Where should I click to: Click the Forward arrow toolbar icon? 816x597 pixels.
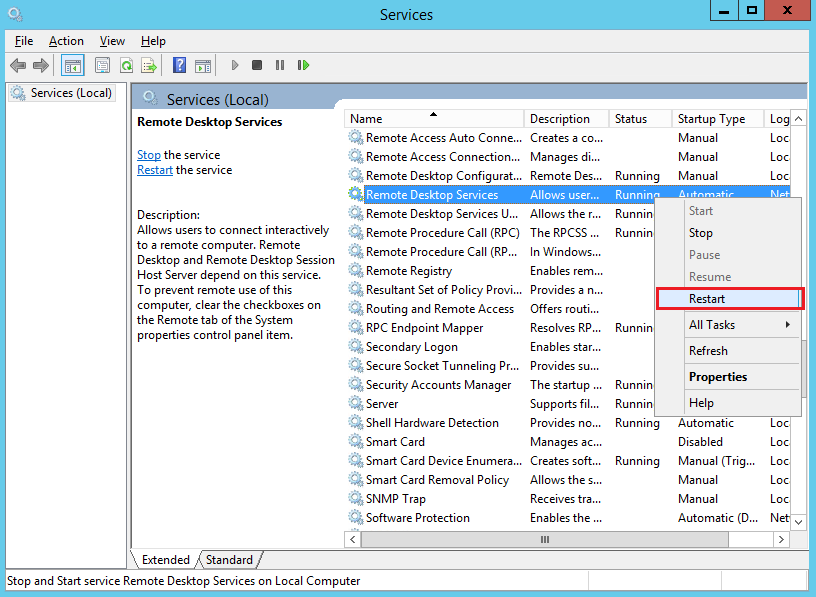coord(41,66)
